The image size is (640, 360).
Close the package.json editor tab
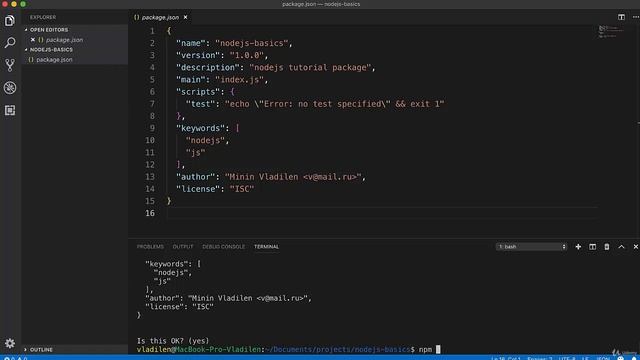pyautogui.click(x=185, y=17)
